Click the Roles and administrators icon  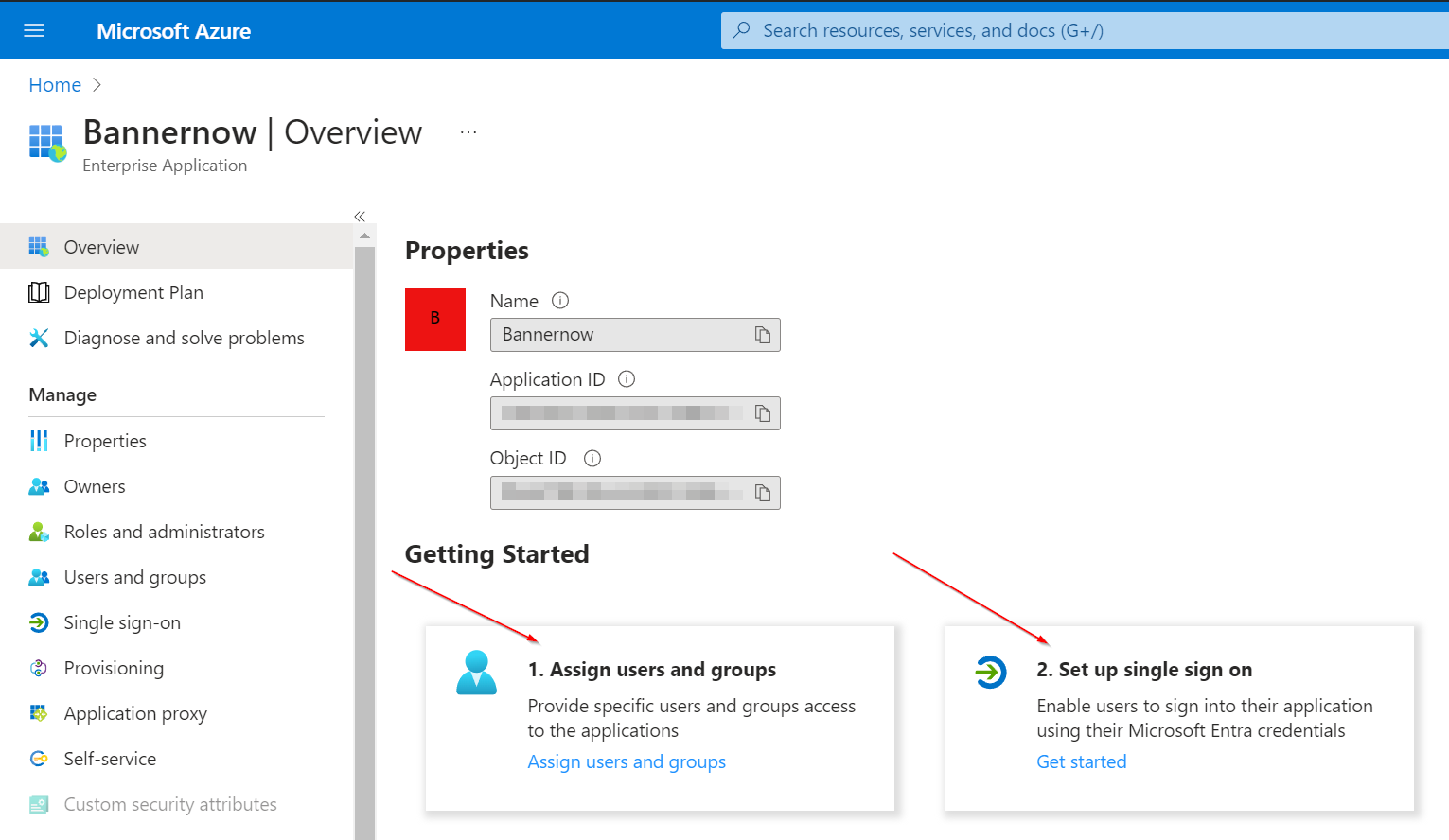(x=39, y=532)
